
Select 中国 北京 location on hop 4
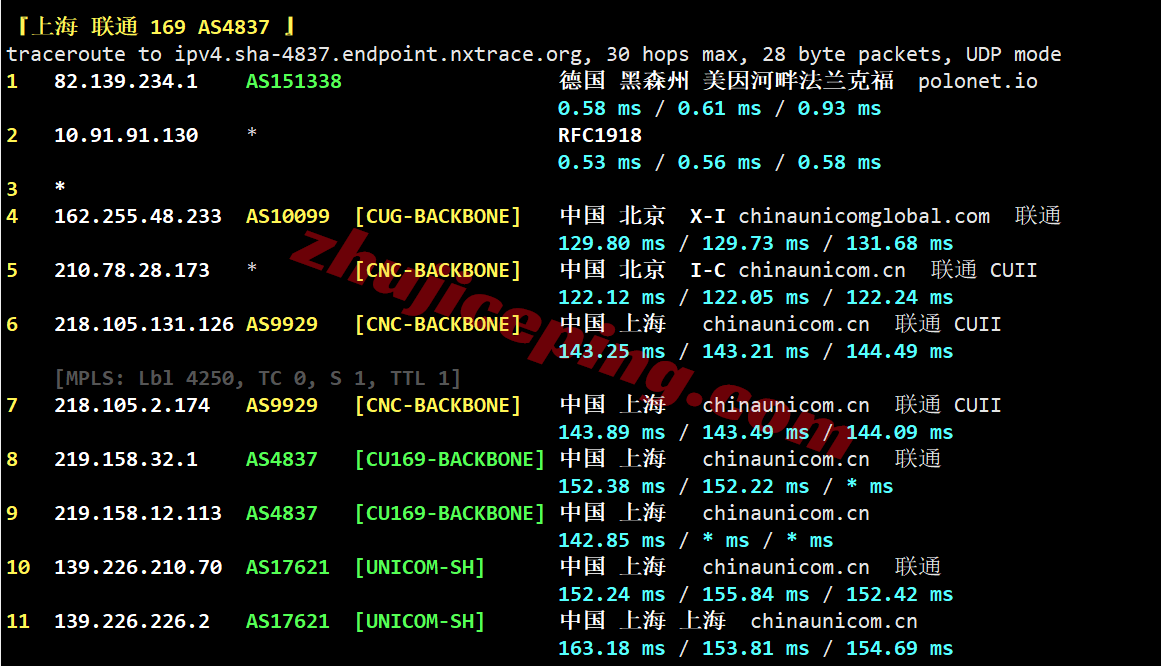tap(612, 216)
